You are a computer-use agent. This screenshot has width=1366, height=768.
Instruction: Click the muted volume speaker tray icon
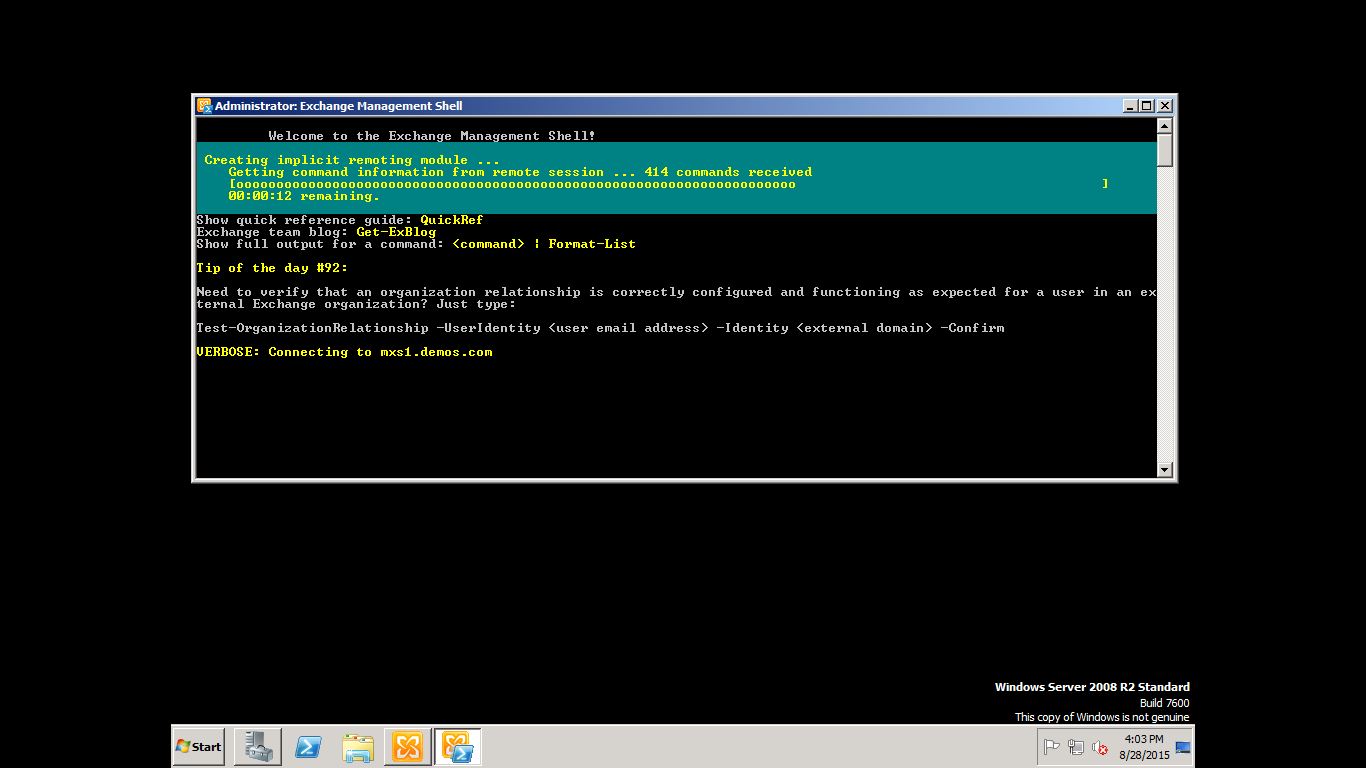tap(1100, 747)
